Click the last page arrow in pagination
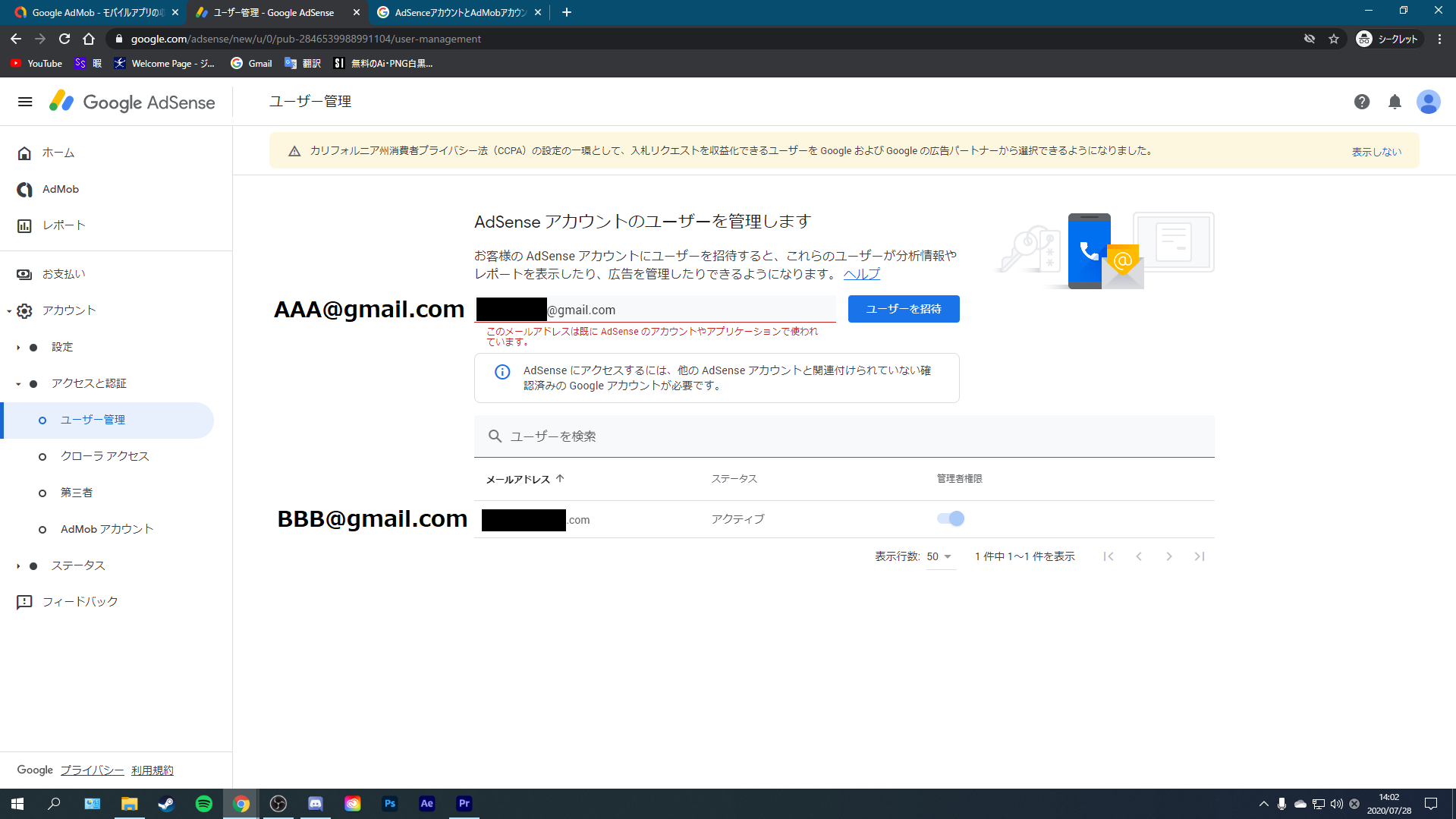The width and height of the screenshot is (1456, 819). (1200, 556)
